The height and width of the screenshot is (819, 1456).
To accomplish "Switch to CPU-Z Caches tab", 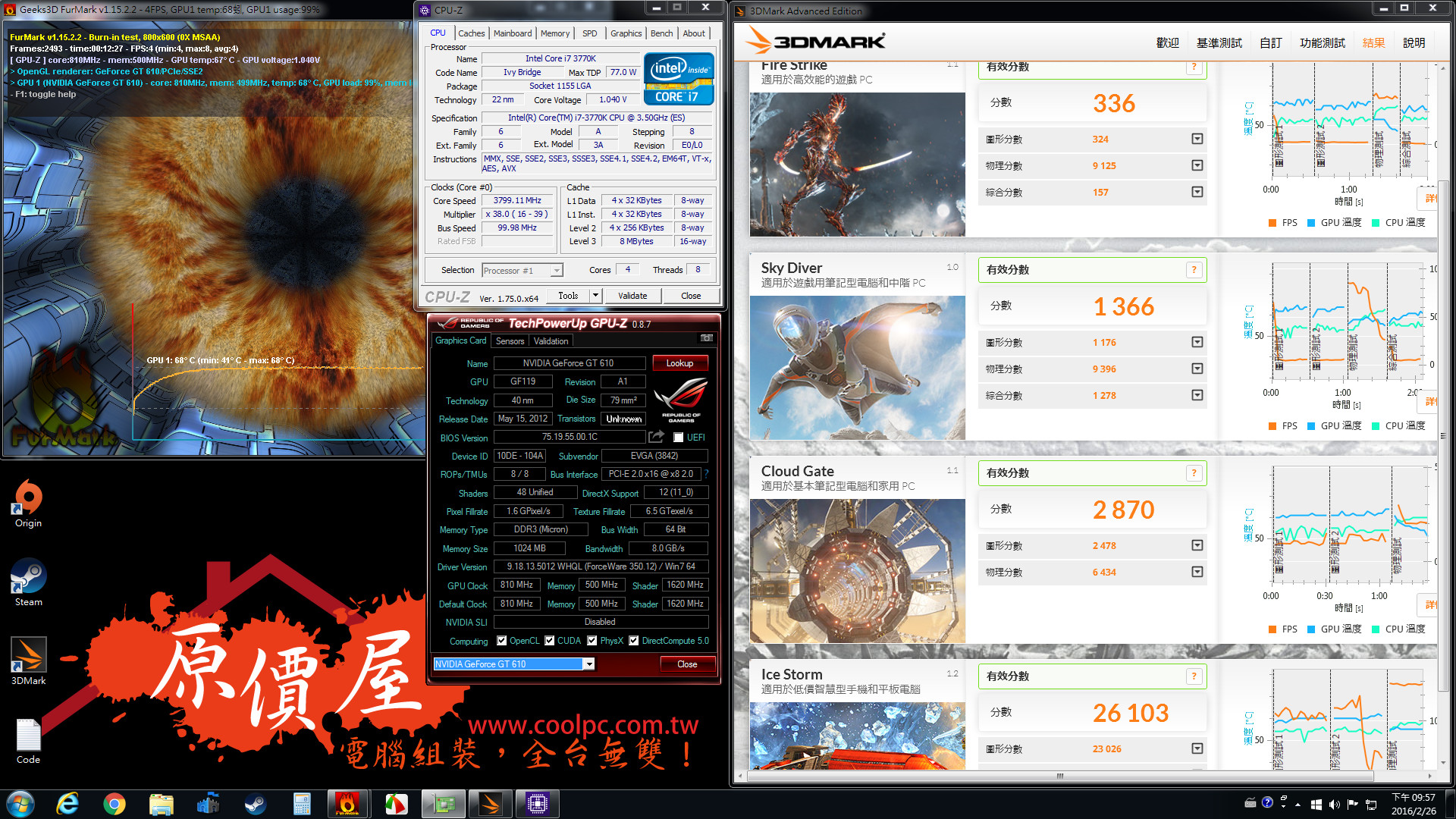I will coord(471,33).
